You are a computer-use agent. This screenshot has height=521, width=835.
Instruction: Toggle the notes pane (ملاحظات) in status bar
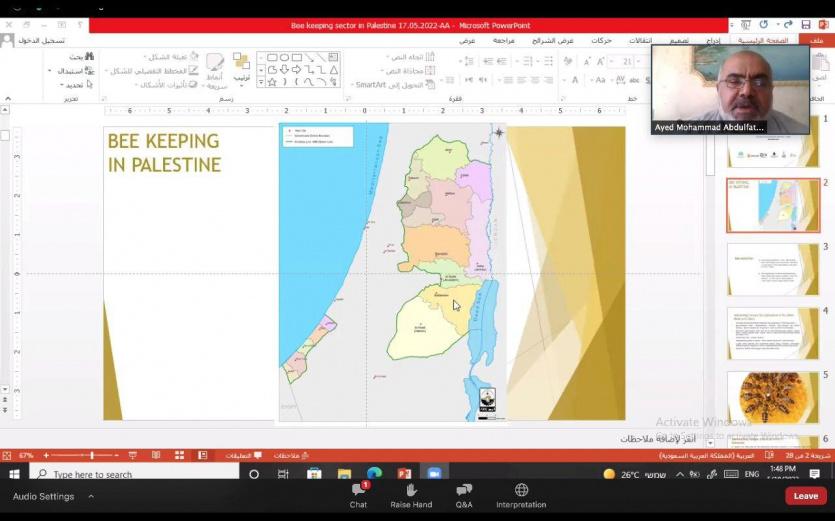tap(291, 455)
